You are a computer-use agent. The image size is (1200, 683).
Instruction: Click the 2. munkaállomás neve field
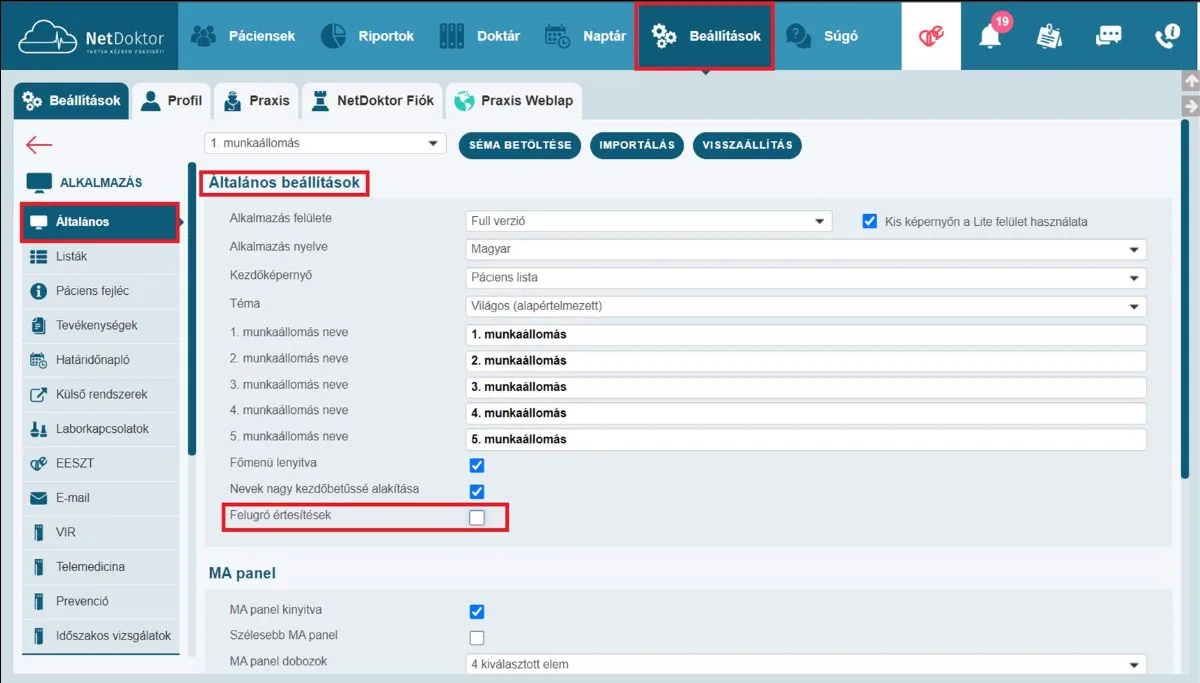pos(806,361)
